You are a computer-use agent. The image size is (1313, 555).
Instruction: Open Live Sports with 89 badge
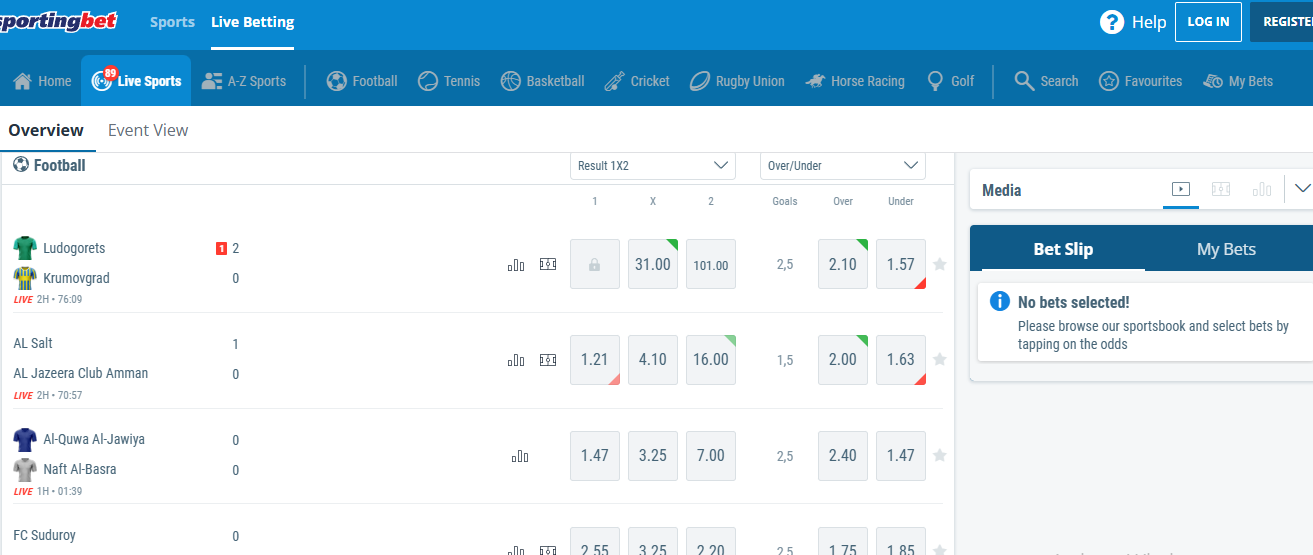[136, 81]
